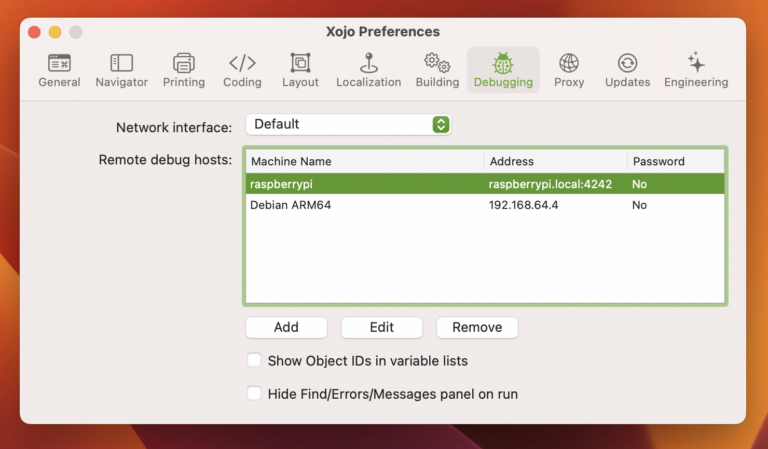Viewport: 768px width, 449px height.
Task: Click the Edit host button
Action: coord(382,327)
